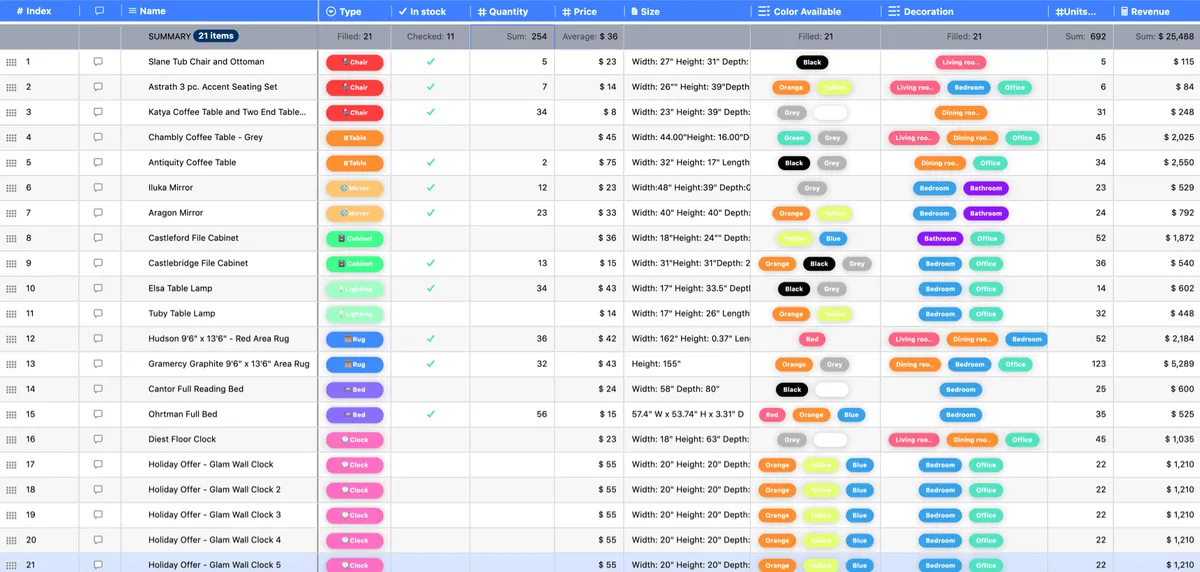Click the revenue cell '$ 5,289'
Screen dimensions: 1200x572
1156,364
